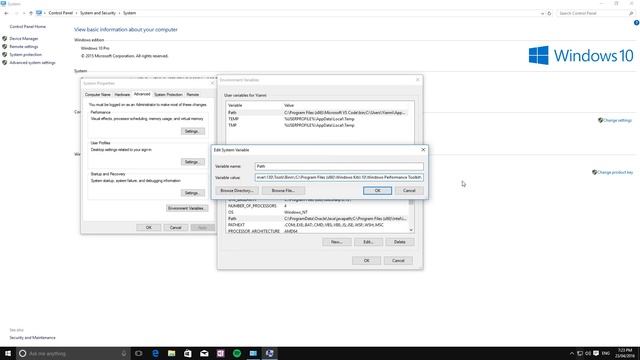
Task: Click the Control Panel taskbar icon
Action: click(253, 353)
